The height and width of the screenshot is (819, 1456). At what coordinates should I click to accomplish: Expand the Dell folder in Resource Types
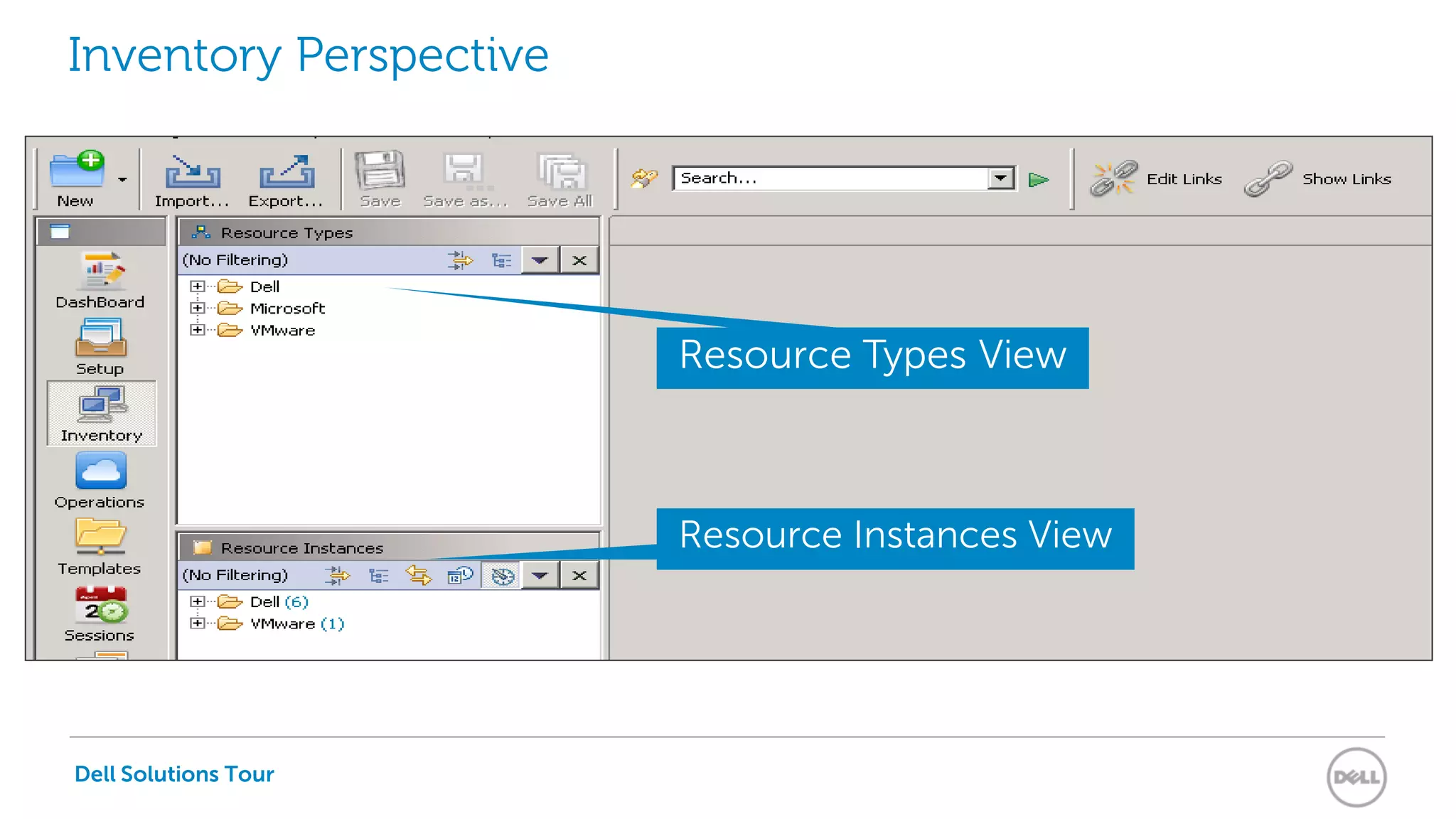[x=198, y=287]
